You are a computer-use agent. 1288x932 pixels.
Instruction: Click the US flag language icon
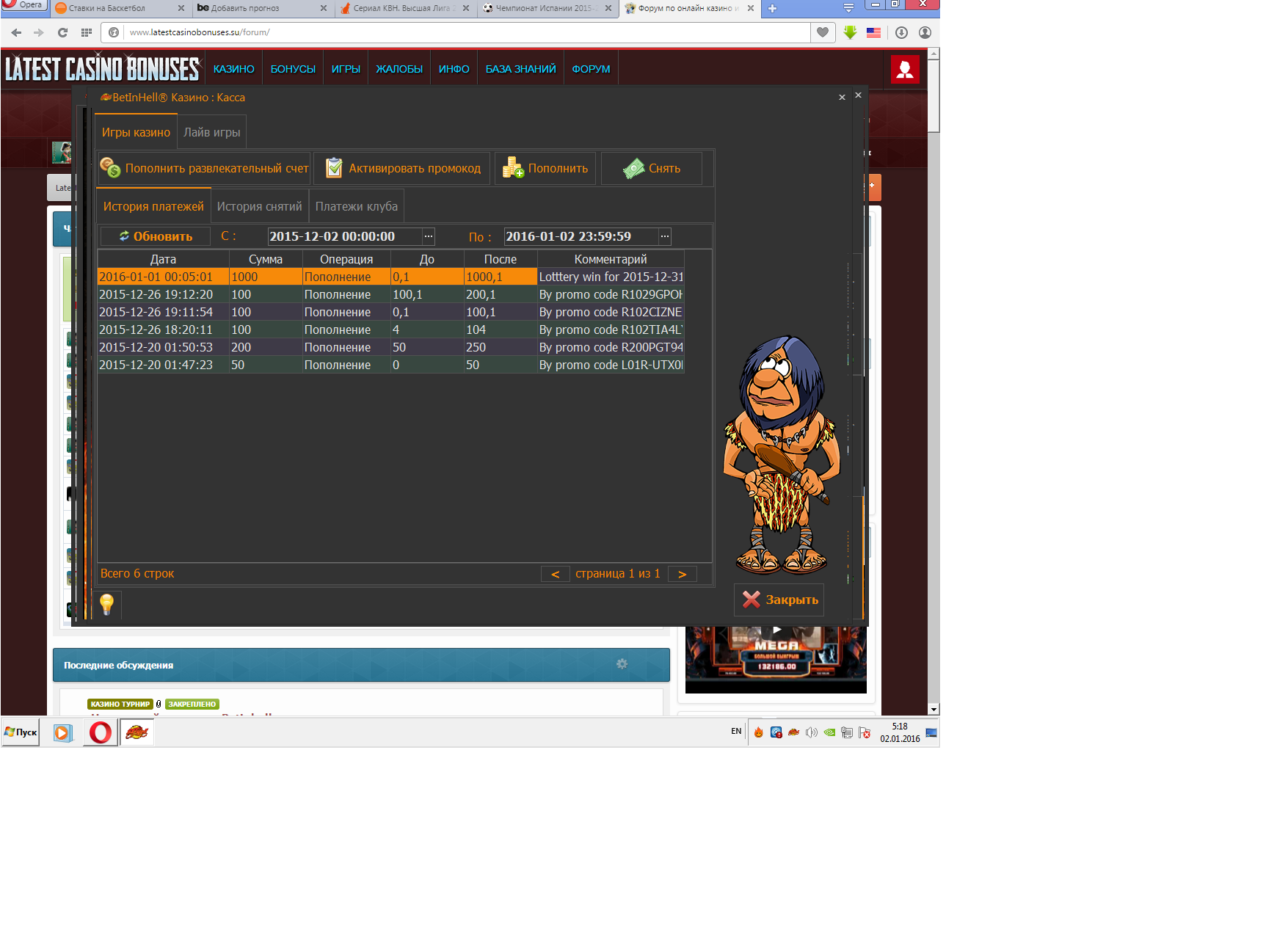pos(873,32)
